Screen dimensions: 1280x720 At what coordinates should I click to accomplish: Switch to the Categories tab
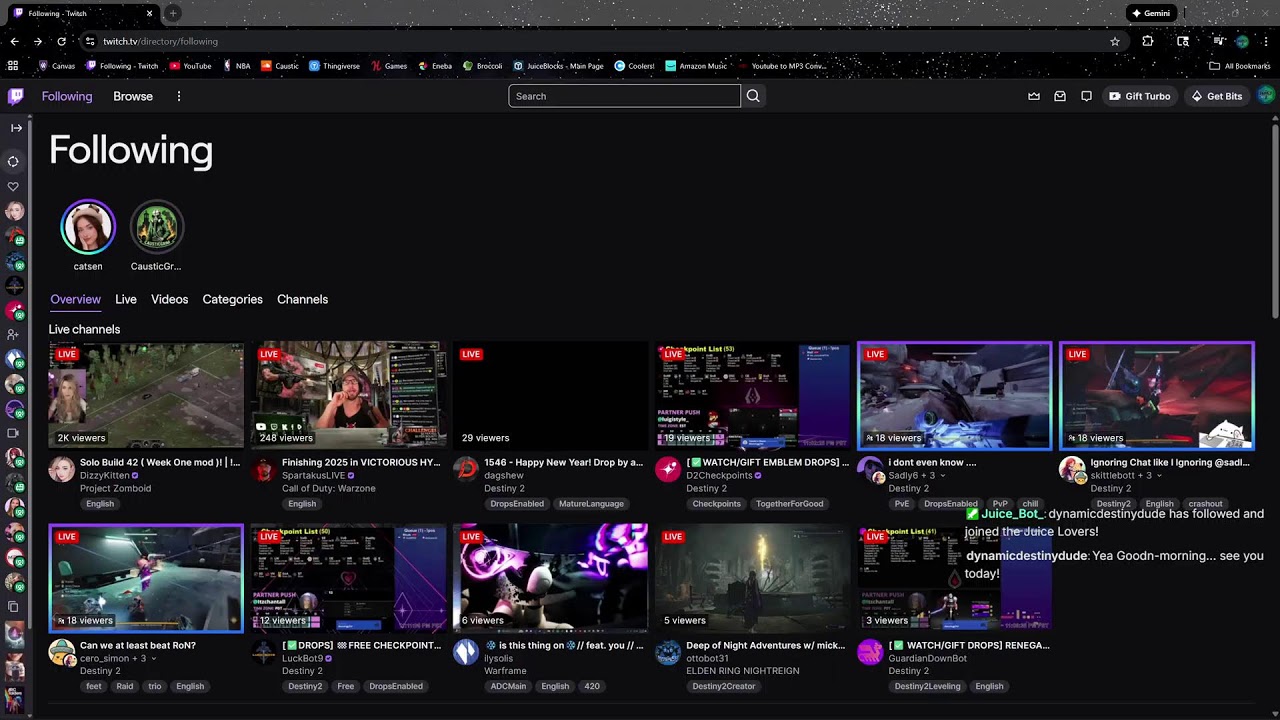click(x=232, y=299)
